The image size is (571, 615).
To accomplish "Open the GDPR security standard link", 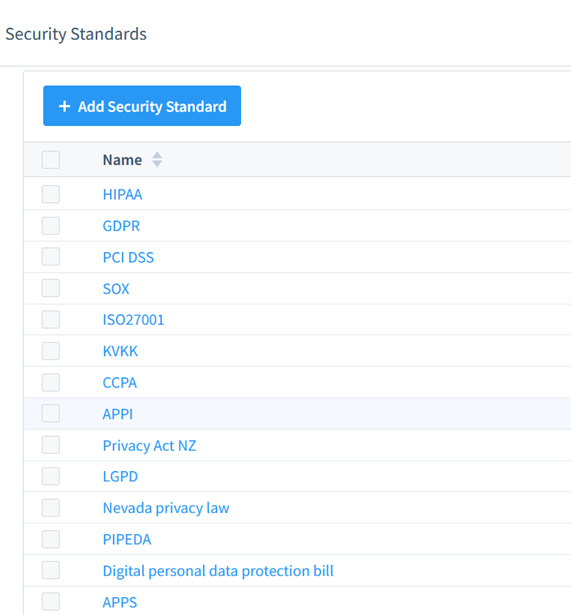I will coord(121,226).
